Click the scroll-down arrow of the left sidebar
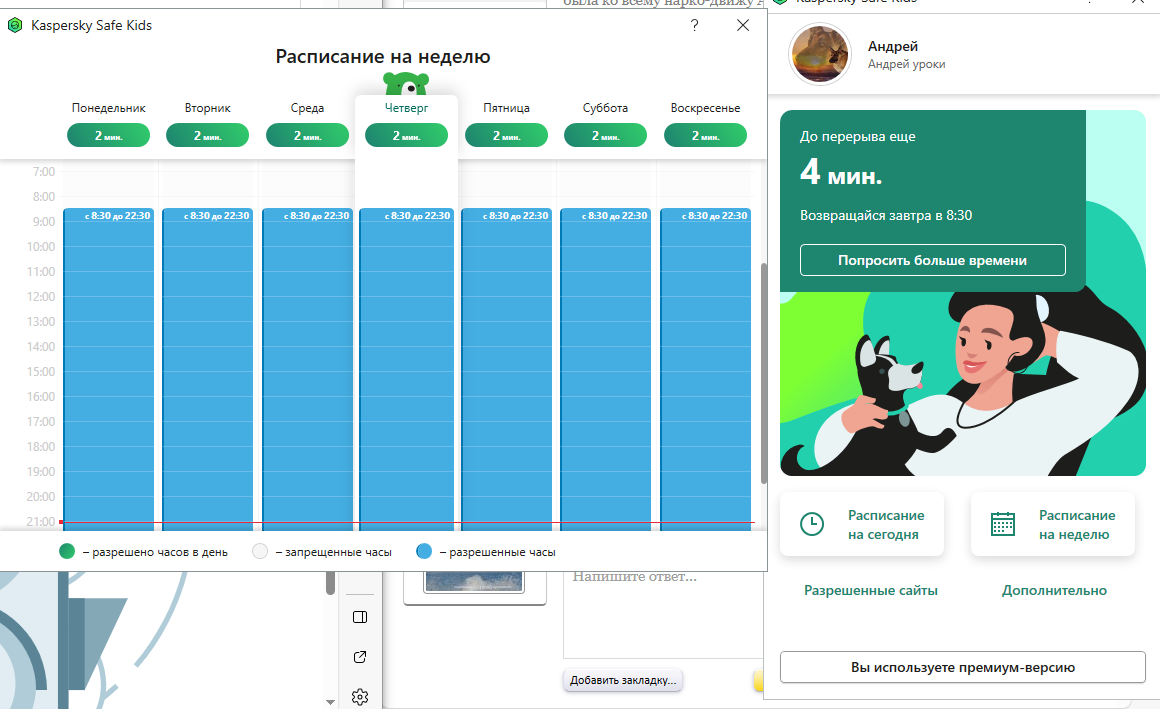The width and height of the screenshot is (1160, 709). tap(330, 702)
